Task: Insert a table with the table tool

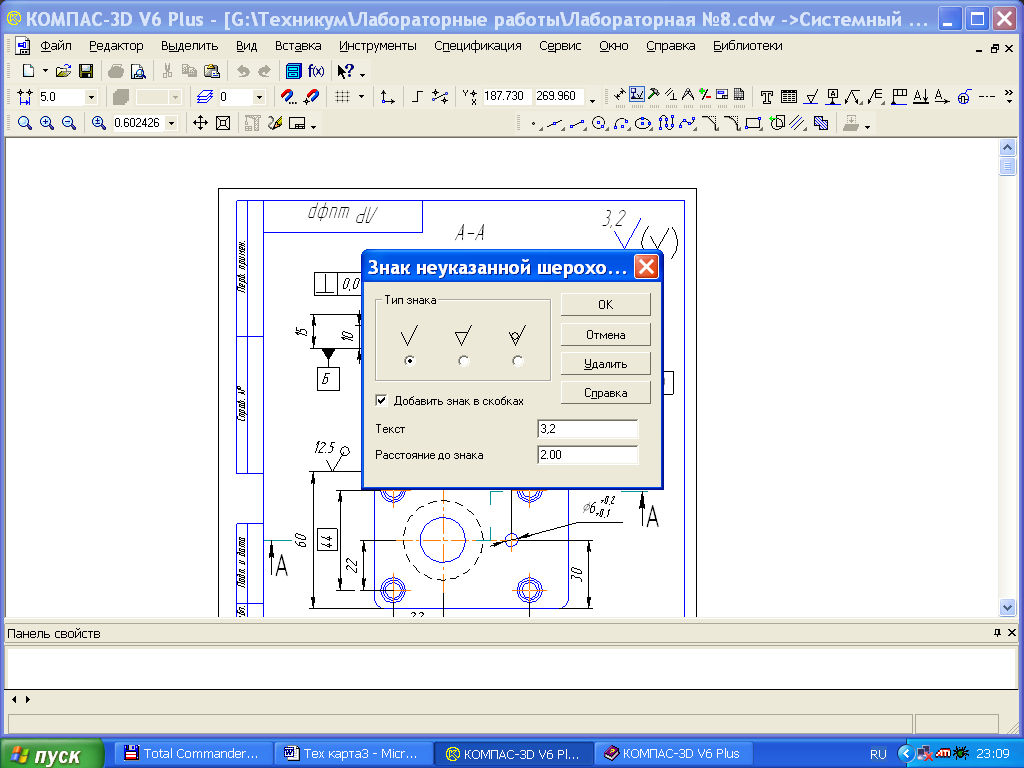Action: point(789,97)
